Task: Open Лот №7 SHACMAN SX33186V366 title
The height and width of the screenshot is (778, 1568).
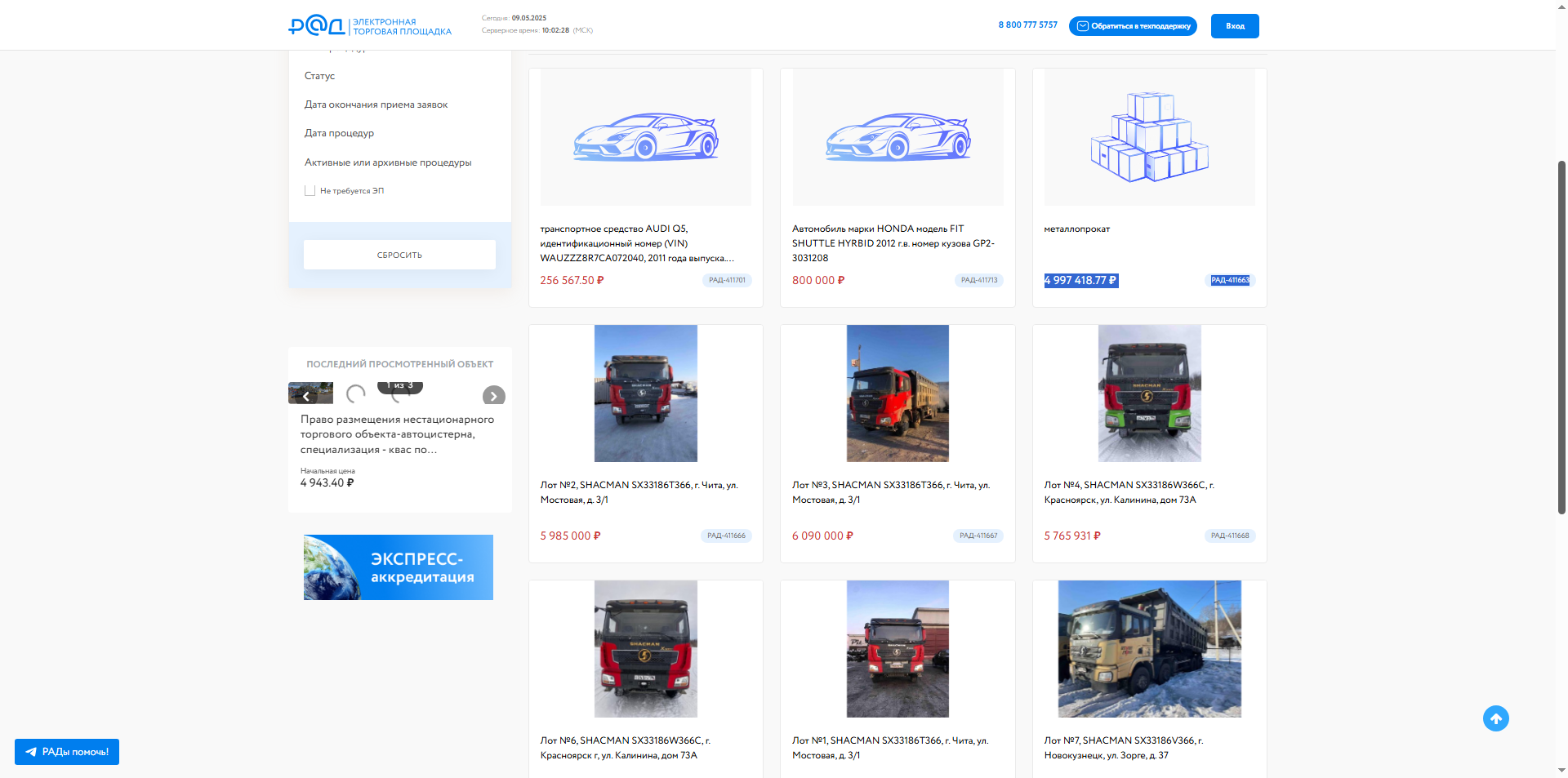Action: [x=1124, y=748]
